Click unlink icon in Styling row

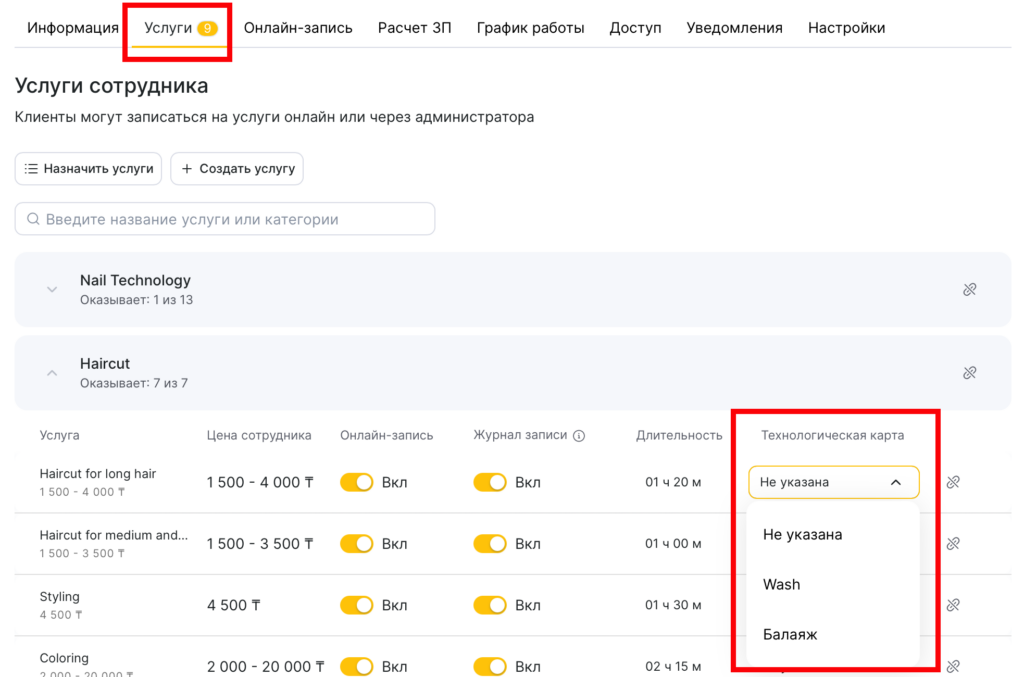(x=953, y=605)
